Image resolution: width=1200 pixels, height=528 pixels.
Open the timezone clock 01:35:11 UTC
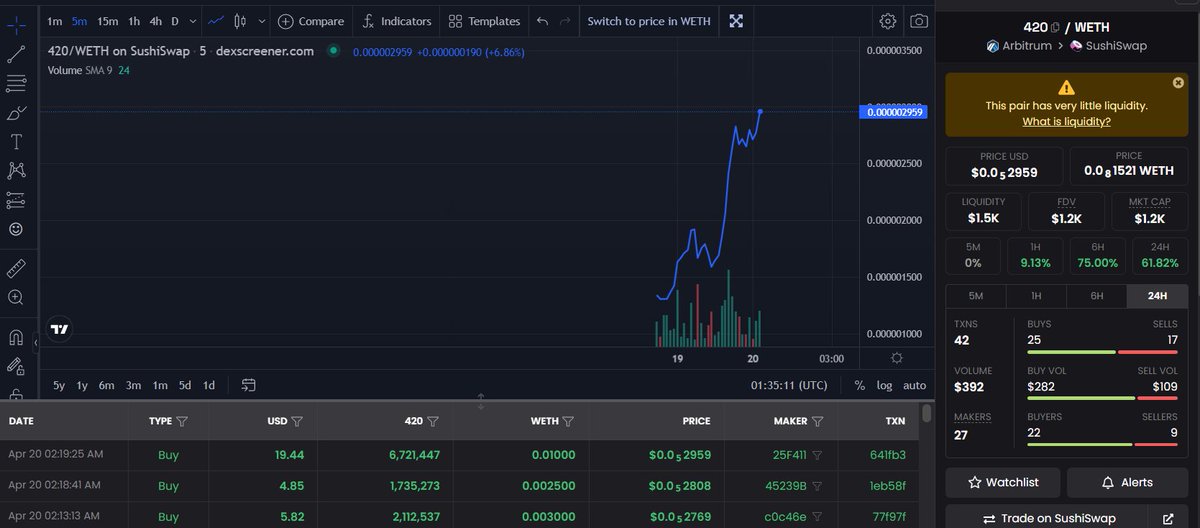789,385
